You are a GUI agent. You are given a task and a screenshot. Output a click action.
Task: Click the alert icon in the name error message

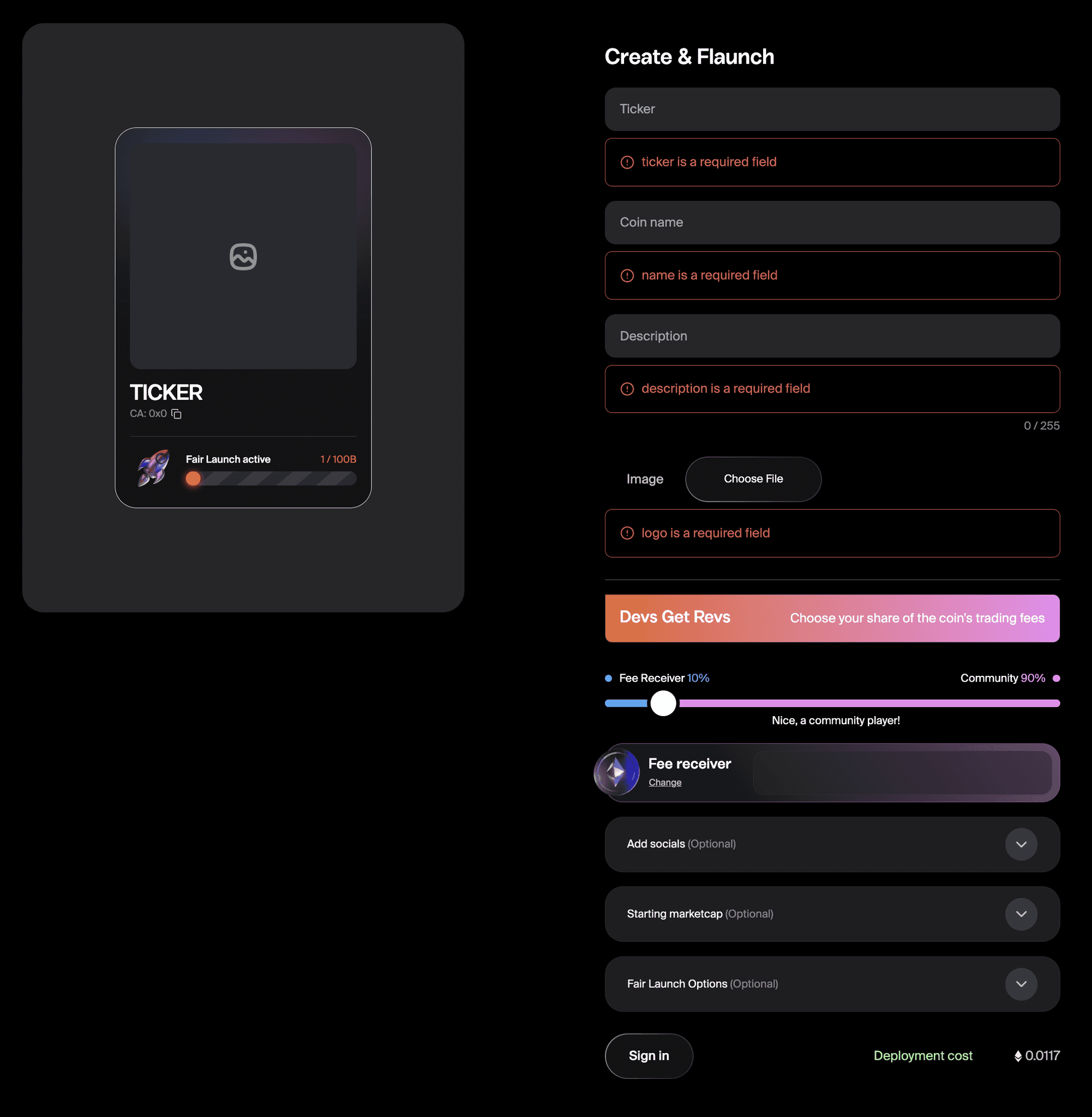click(x=626, y=276)
